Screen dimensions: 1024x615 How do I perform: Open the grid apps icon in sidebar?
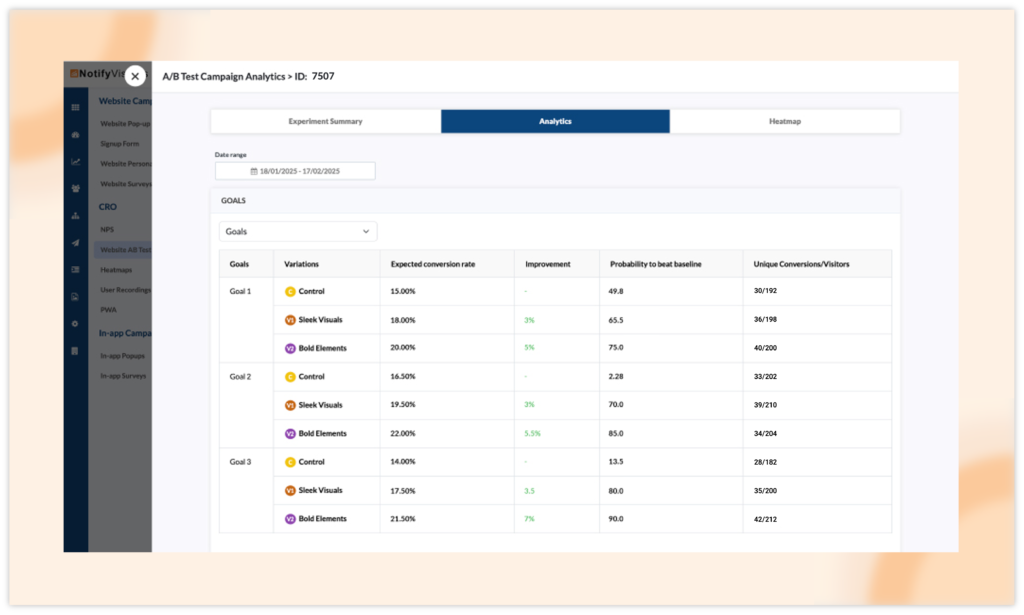76,108
